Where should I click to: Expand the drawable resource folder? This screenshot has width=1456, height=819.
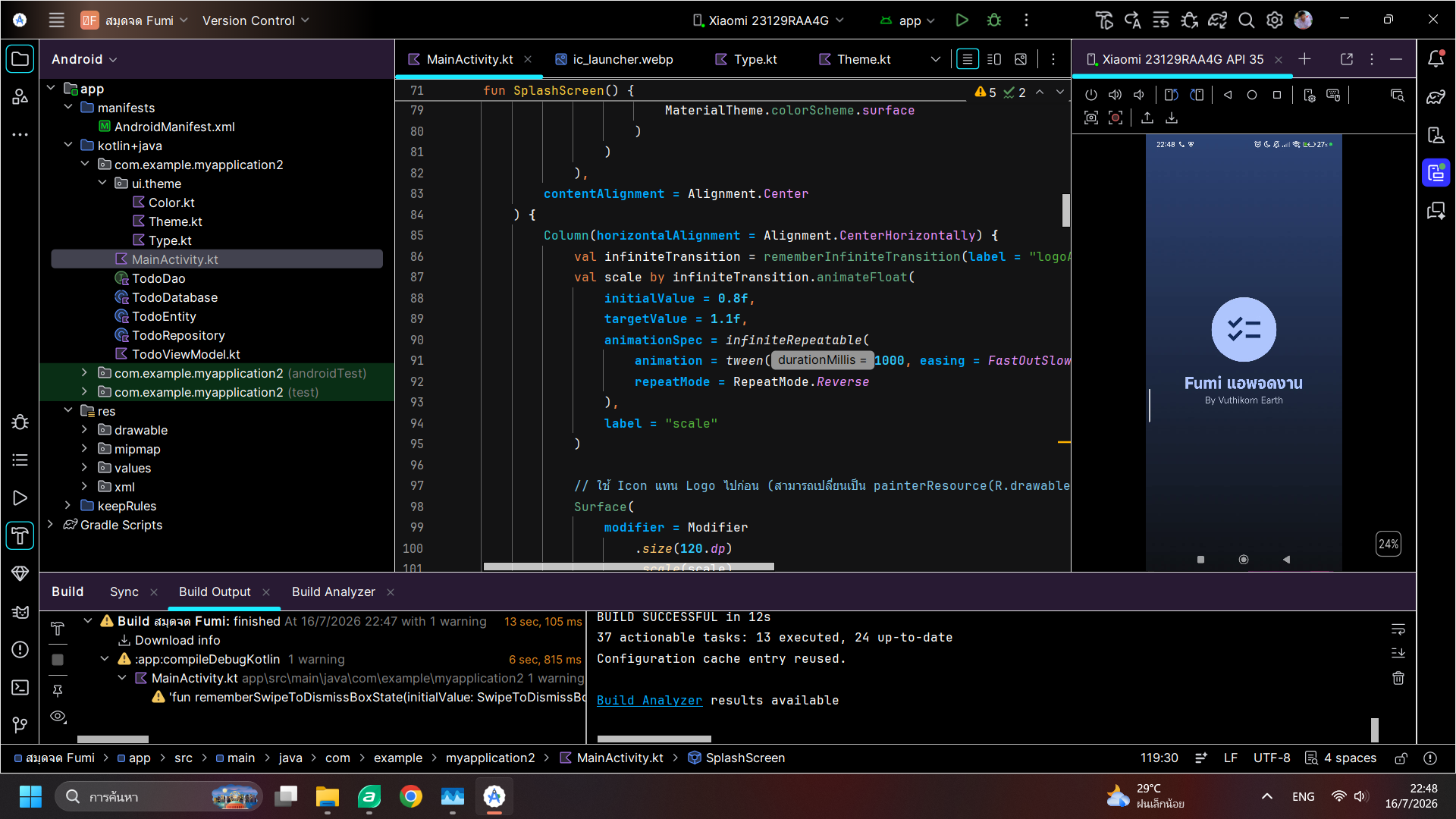[84, 430]
